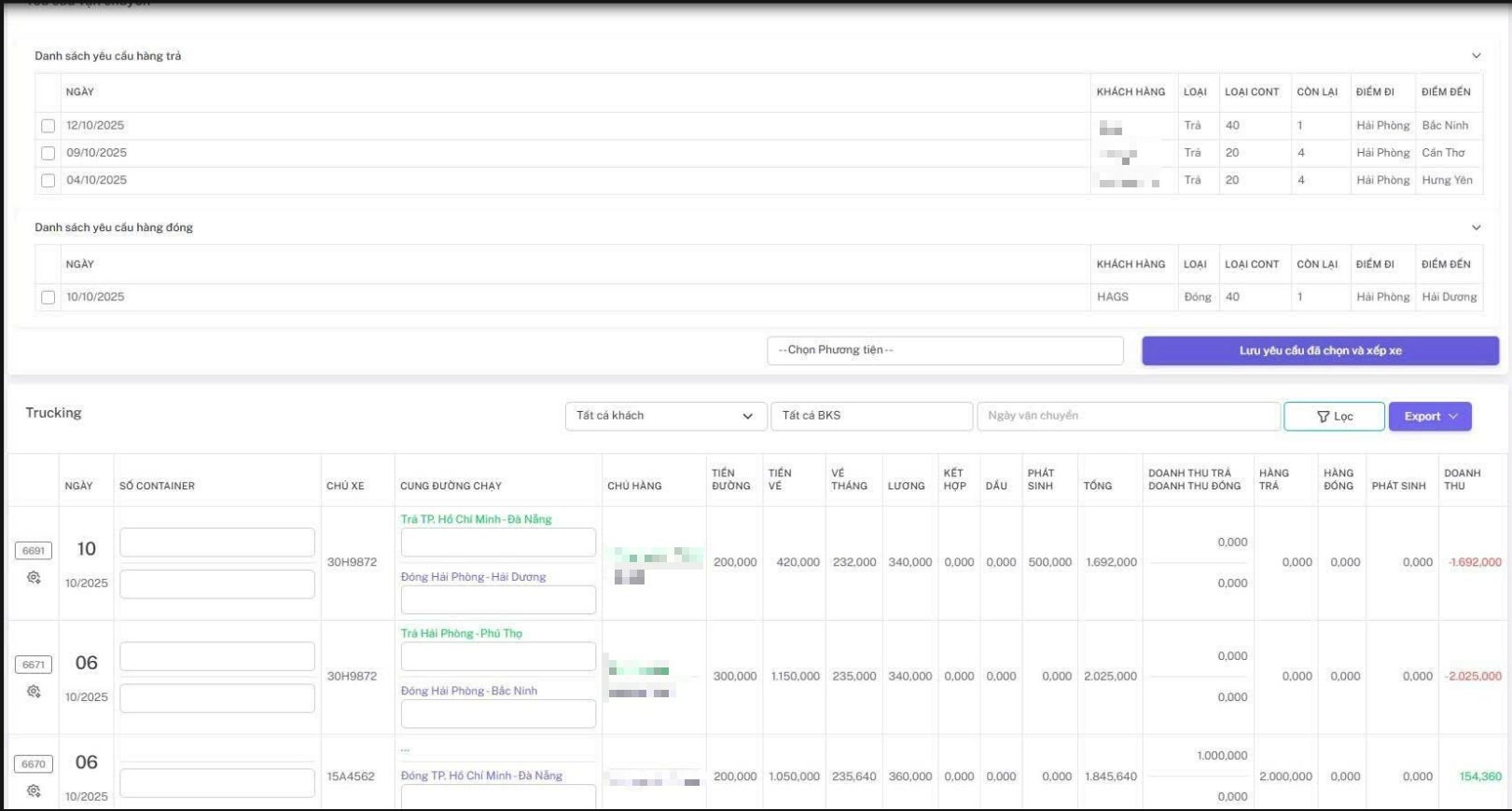The width and height of the screenshot is (1512, 811).
Task: Check the 04/10/2025 Hưng Yên request
Action: pyautogui.click(x=49, y=181)
